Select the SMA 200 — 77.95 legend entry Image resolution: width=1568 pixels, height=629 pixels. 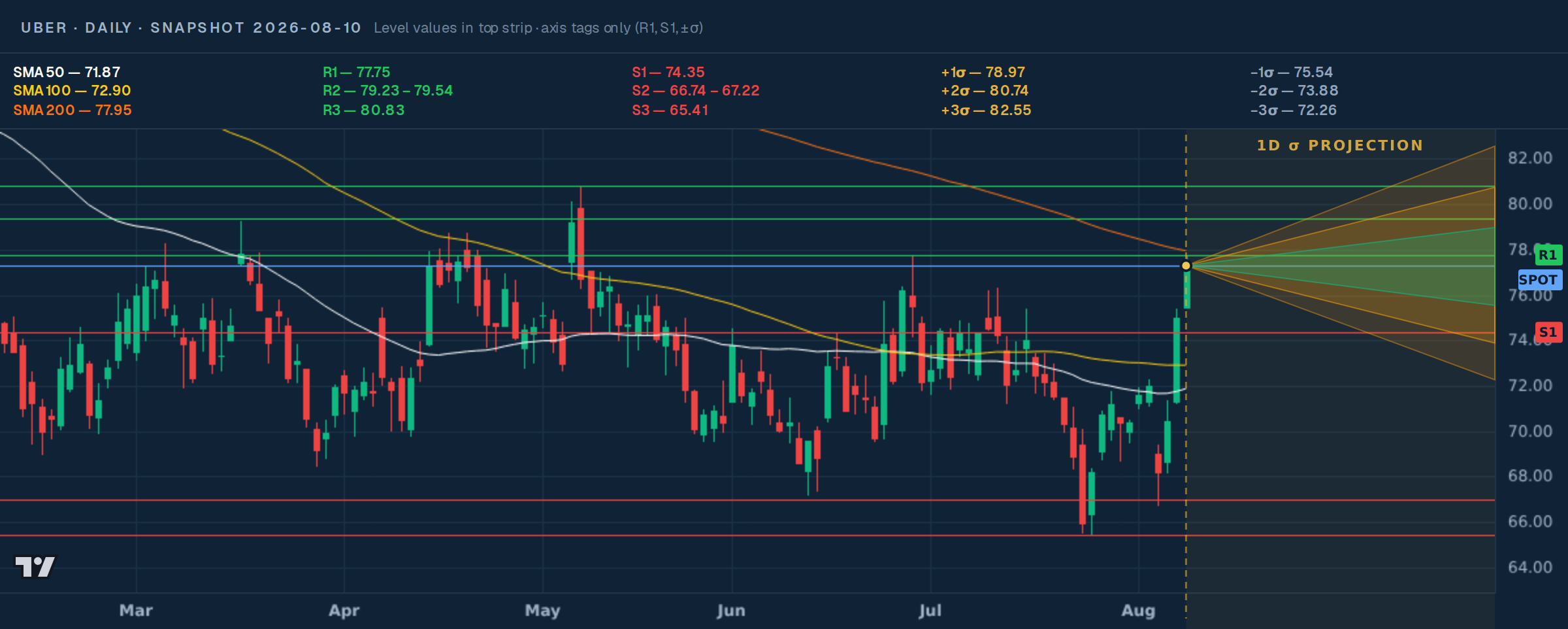(73, 110)
